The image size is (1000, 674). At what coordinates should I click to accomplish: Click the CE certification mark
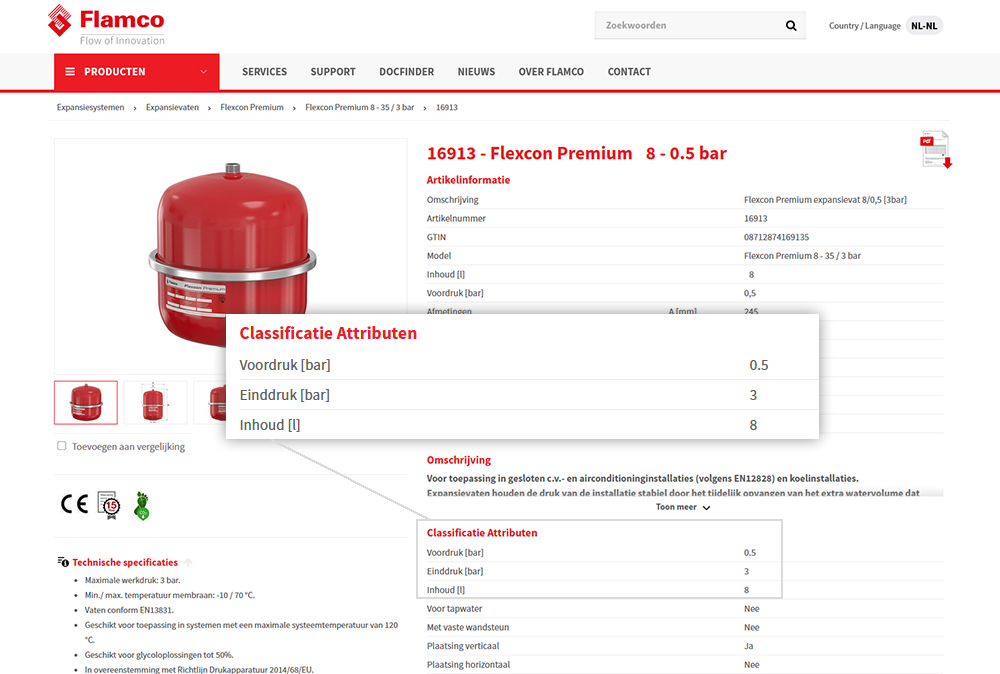74,504
